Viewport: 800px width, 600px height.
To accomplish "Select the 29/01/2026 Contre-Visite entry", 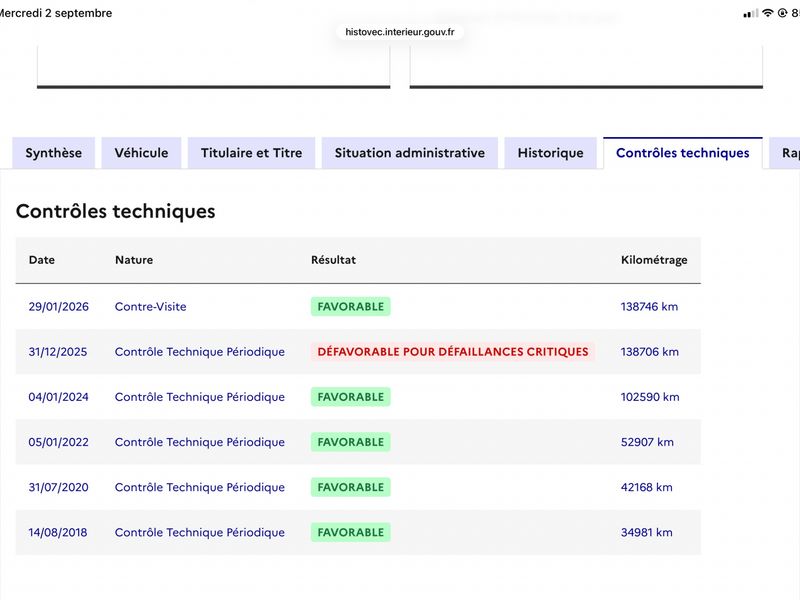I will coord(358,307).
